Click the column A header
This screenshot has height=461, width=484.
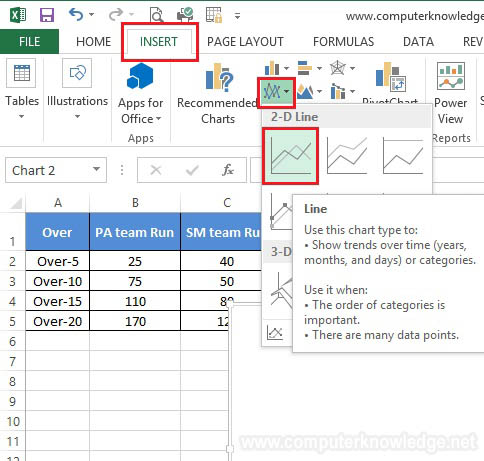tap(58, 202)
